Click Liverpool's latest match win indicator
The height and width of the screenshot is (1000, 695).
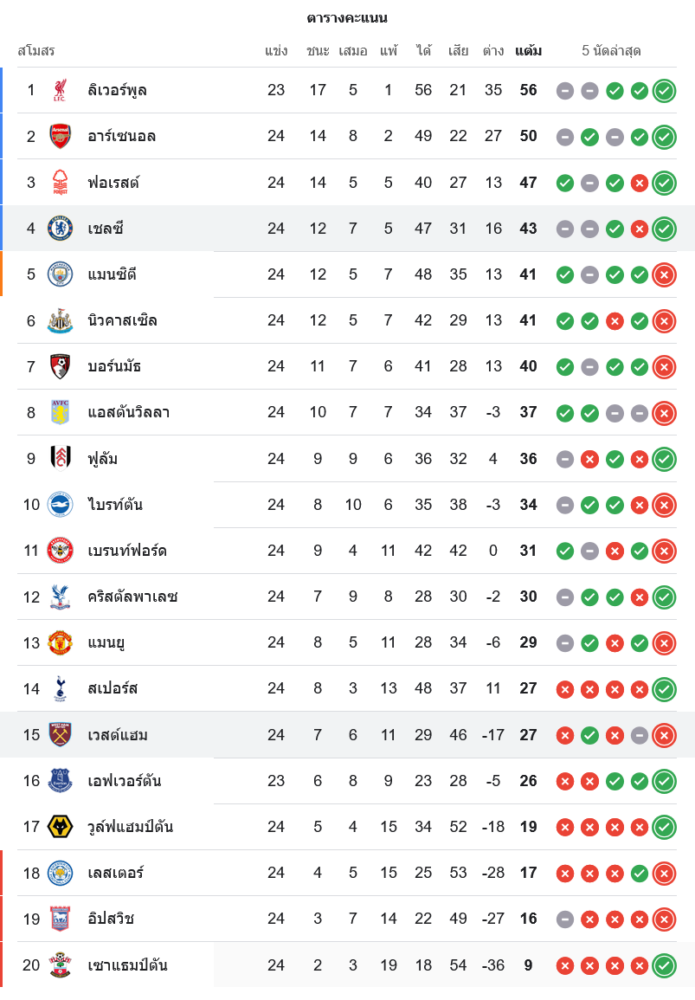[x=664, y=90]
